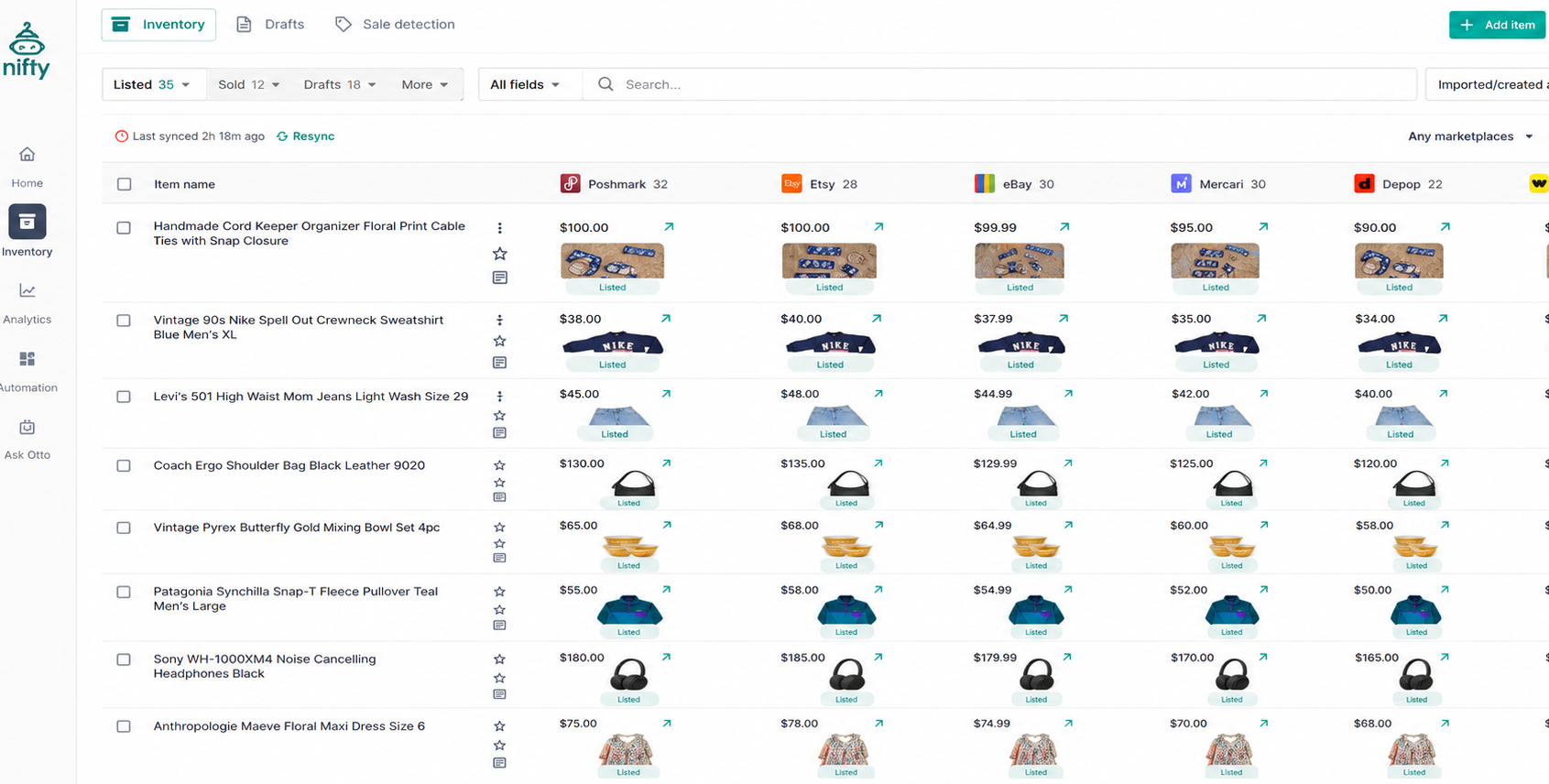Open Etsy listing link for $40.00 Nike Sweatshirt
Viewport: 1549px width, 784px height.
pos(877,319)
